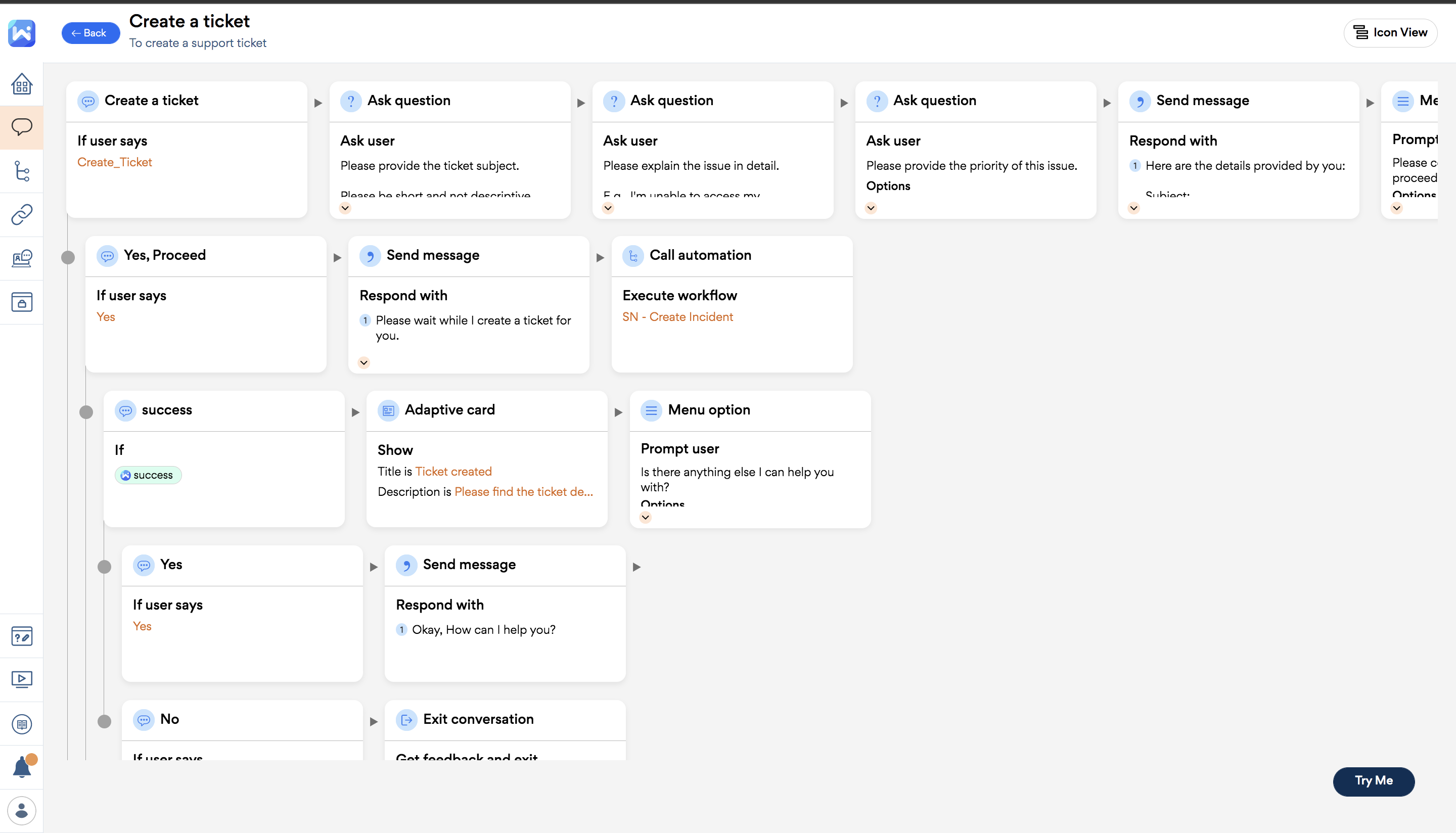The image size is (1456, 833).
Task: Click the Try Me button
Action: 1373,781
